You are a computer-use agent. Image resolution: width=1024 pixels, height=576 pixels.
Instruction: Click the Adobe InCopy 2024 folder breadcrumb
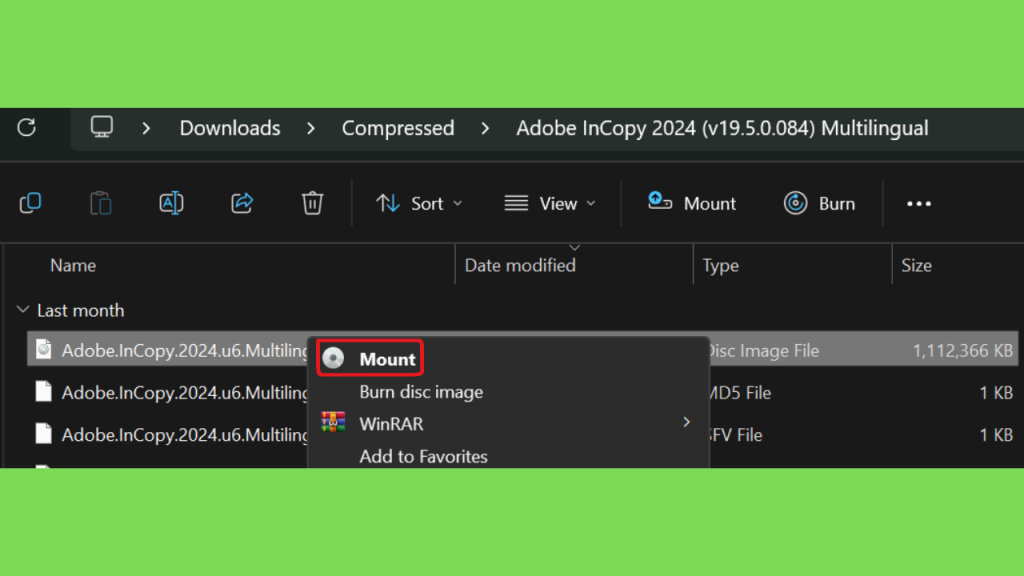(722, 128)
